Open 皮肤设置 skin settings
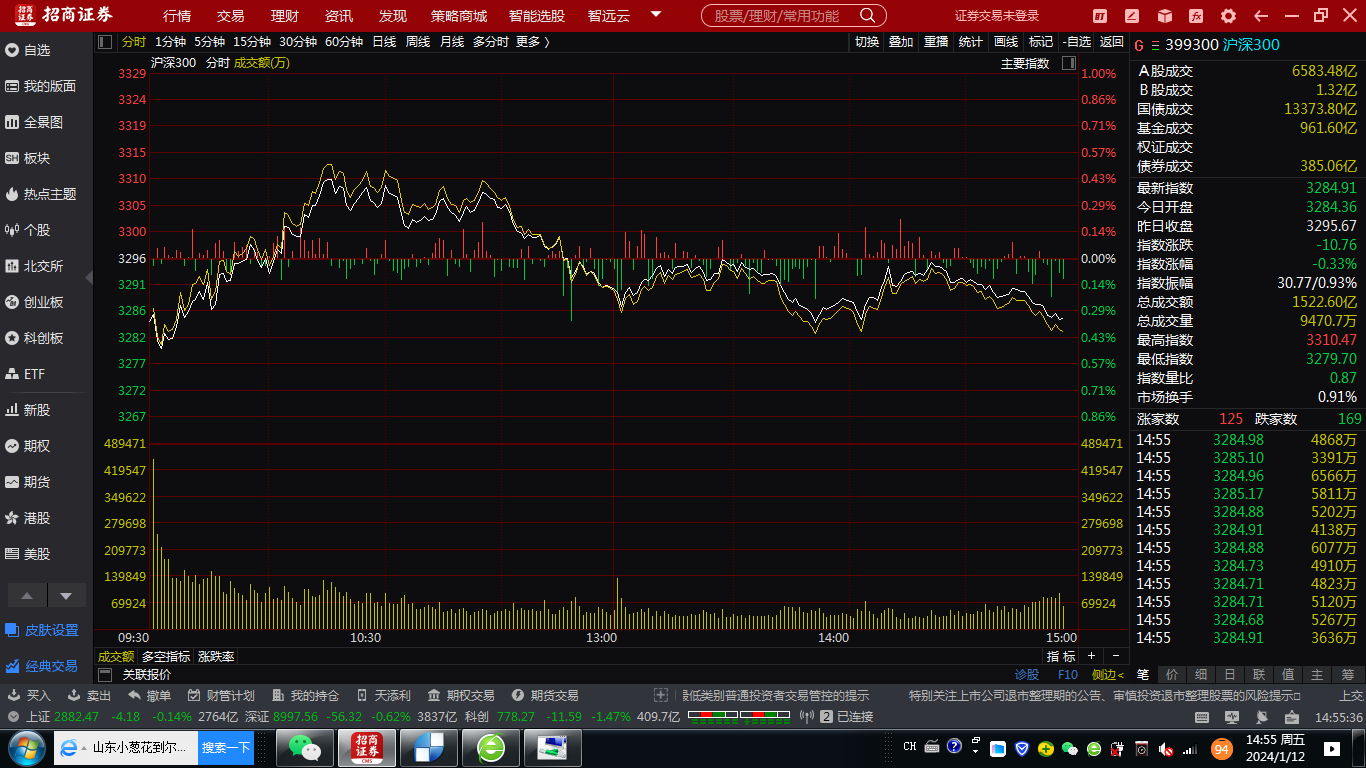 pos(42,630)
